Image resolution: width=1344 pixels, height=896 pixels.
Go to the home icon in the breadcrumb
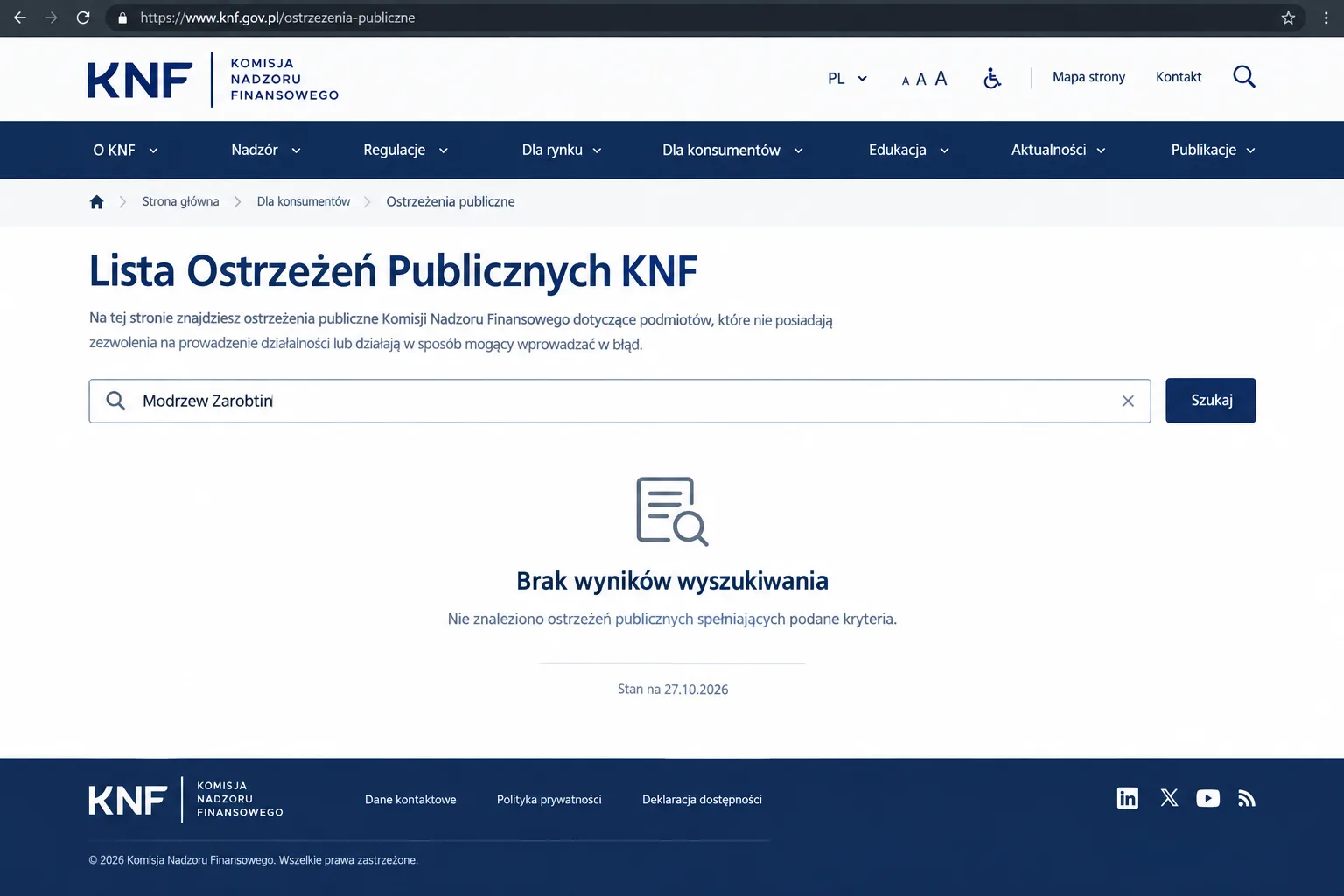click(x=96, y=202)
